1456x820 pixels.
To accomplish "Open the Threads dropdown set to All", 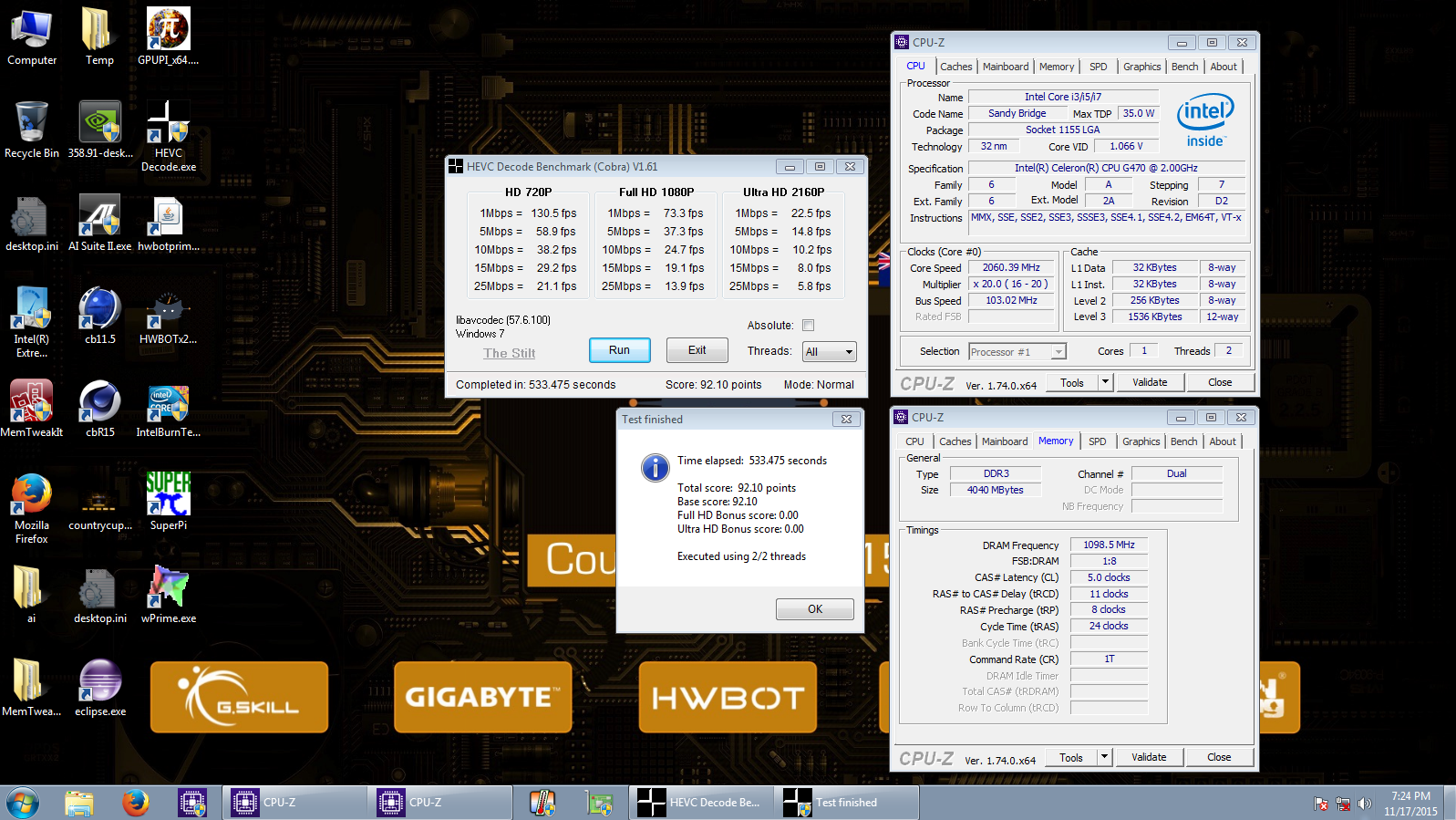I will [829, 351].
